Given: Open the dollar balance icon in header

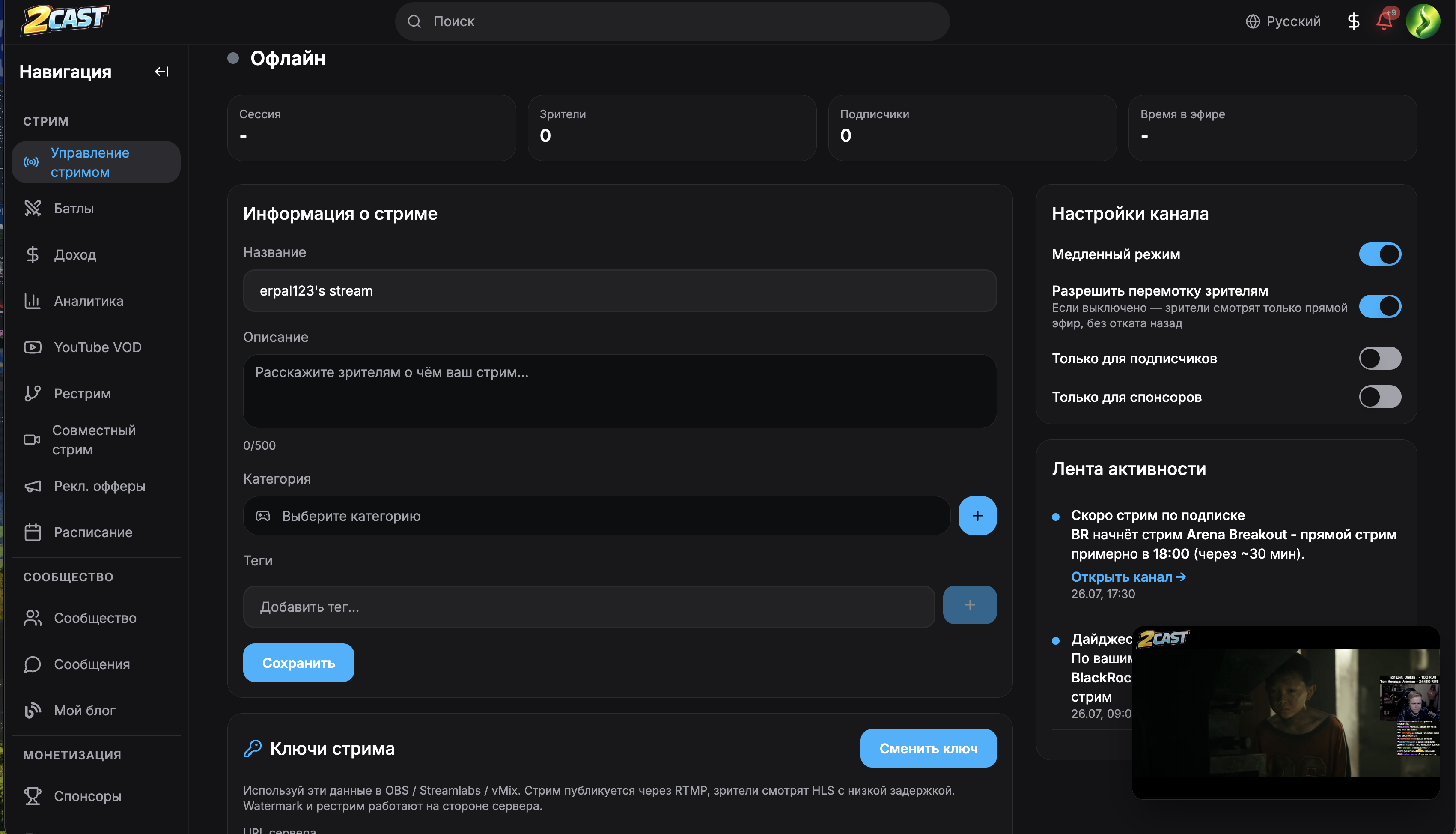Looking at the screenshot, I should pos(1353,21).
